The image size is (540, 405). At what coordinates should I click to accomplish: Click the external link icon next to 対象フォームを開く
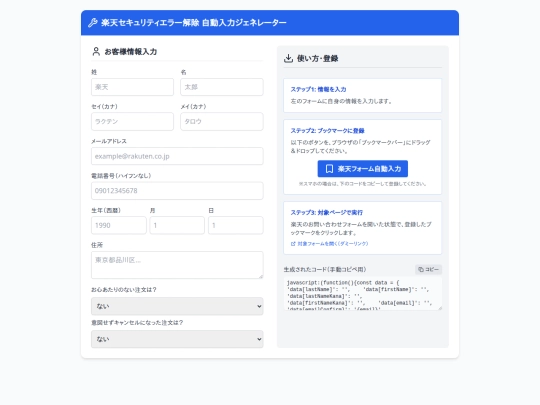point(293,244)
